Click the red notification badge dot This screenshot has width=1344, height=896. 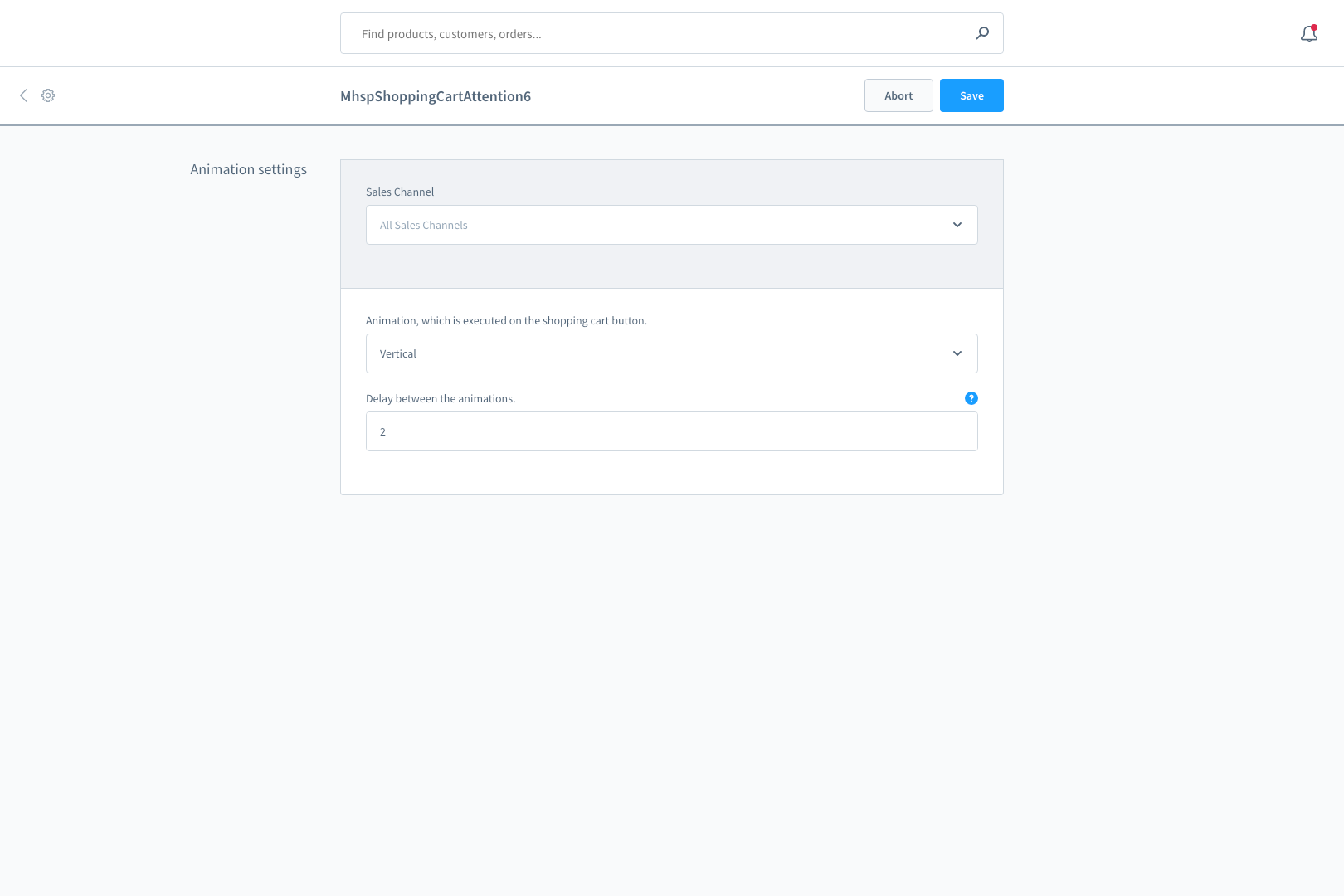coord(1314,27)
